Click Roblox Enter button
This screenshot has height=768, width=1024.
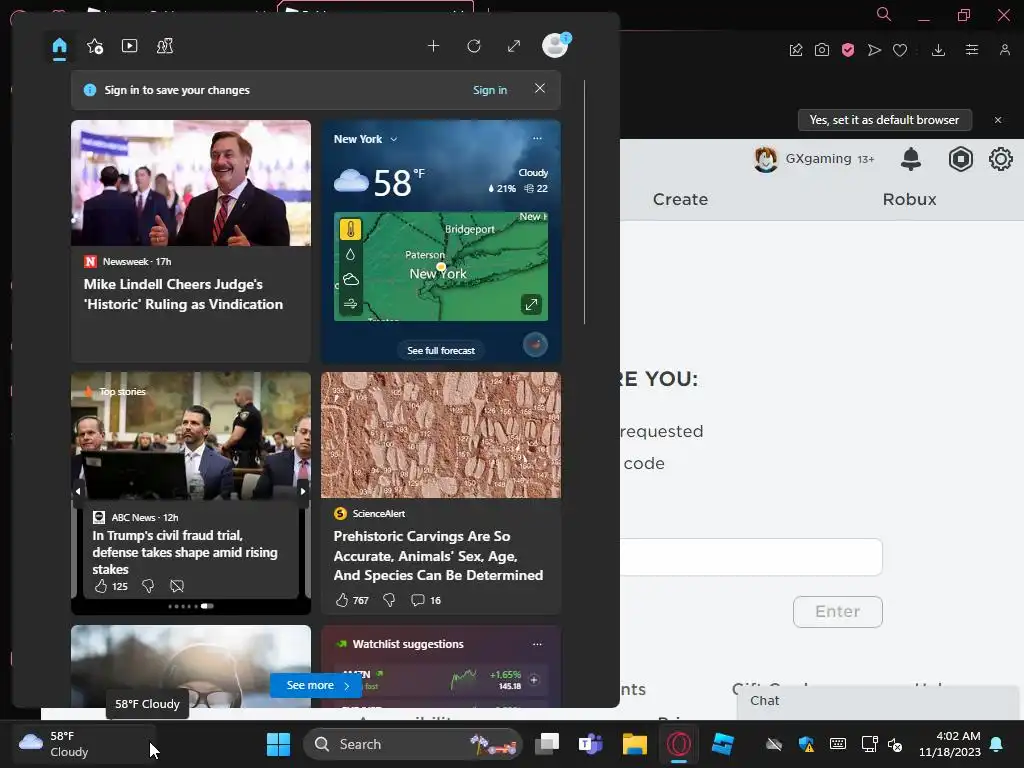click(838, 611)
